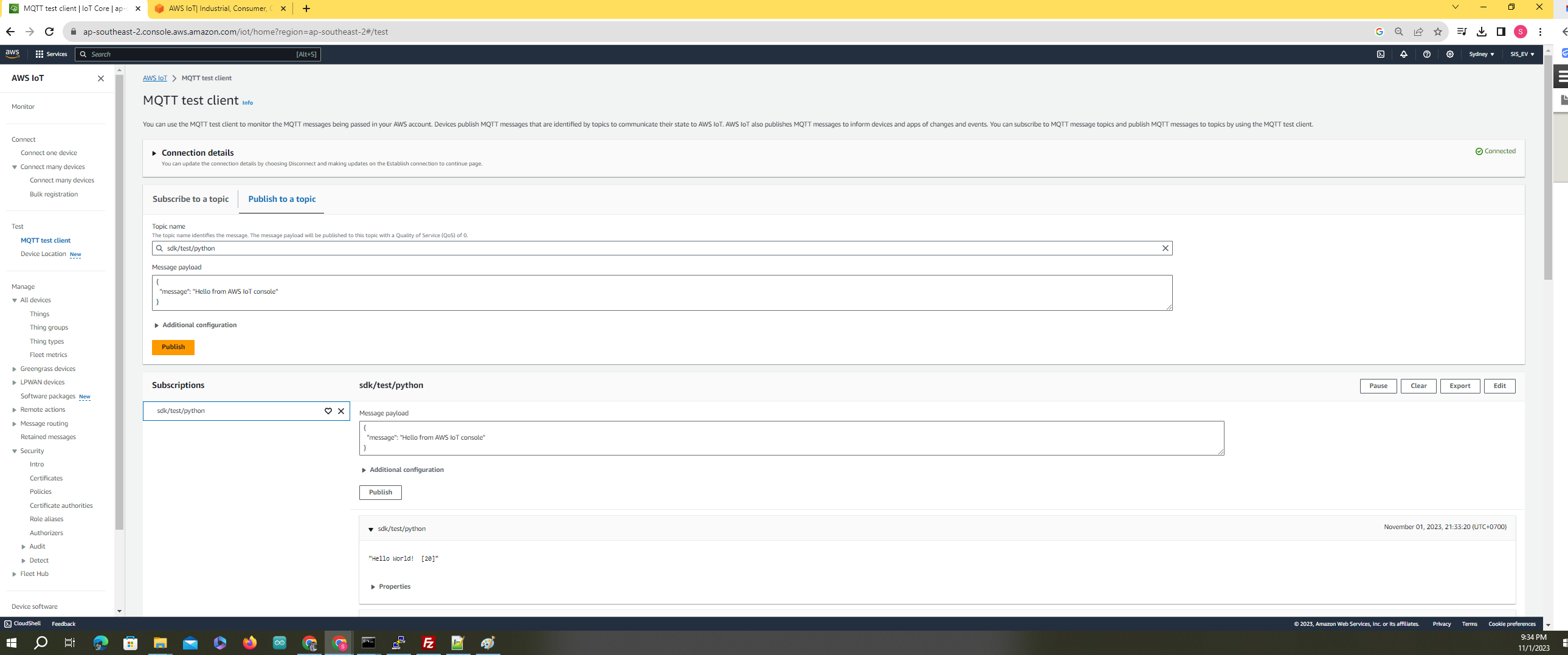Switch to Subscribe to a topic tab
The width and height of the screenshot is (1568, 655).
coord(190,199)
